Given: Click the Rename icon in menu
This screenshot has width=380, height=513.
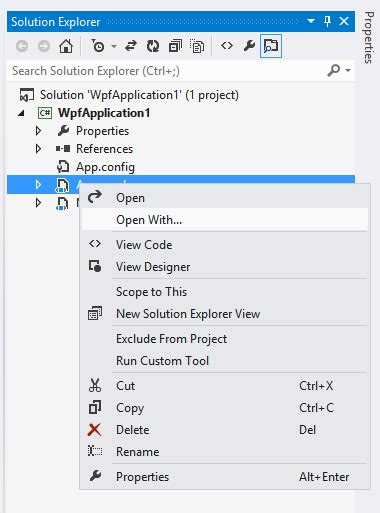Looking at the screenshot, I should [x=95, y=451].
